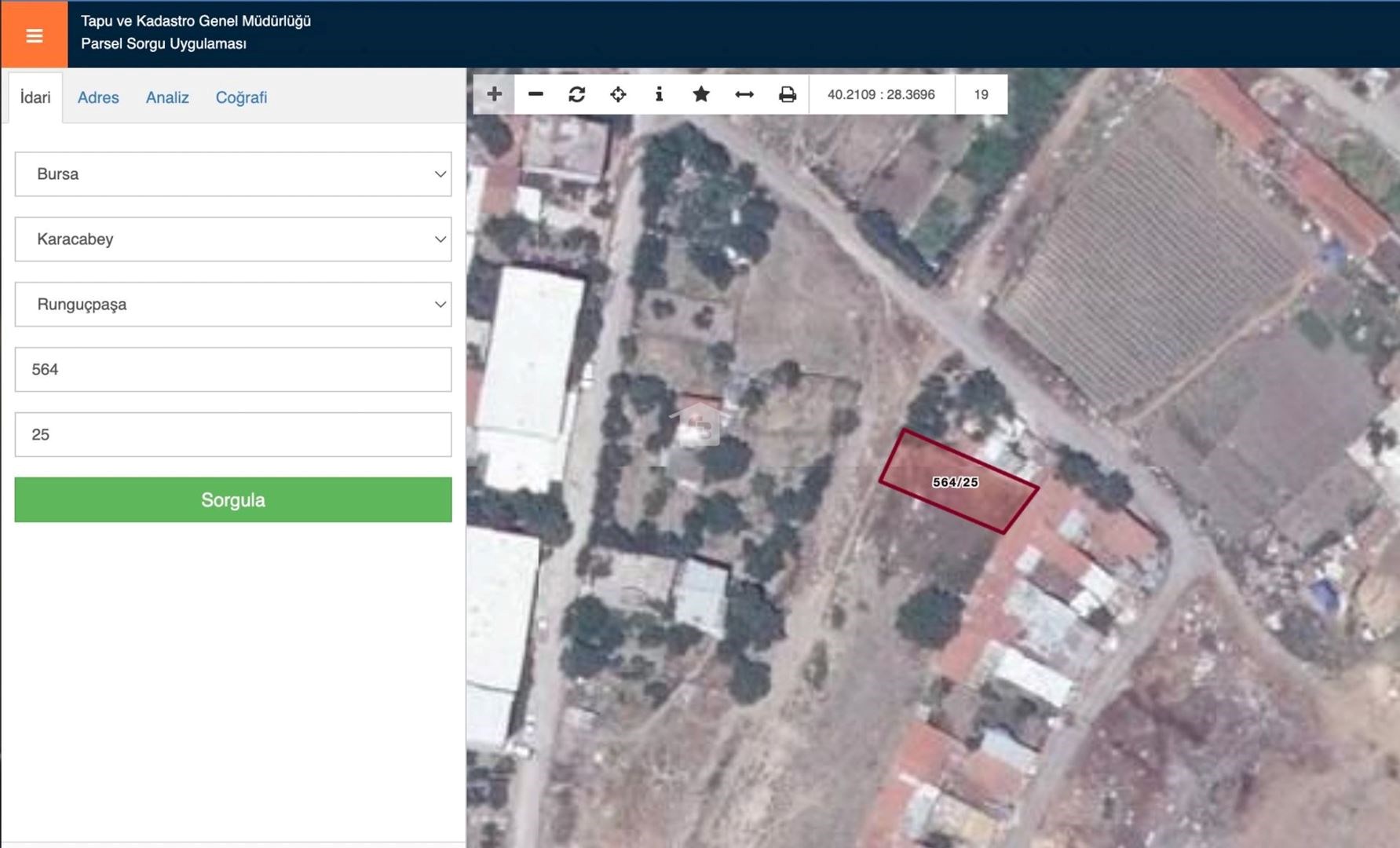Click the block number field containing 564

click(233, 370)
